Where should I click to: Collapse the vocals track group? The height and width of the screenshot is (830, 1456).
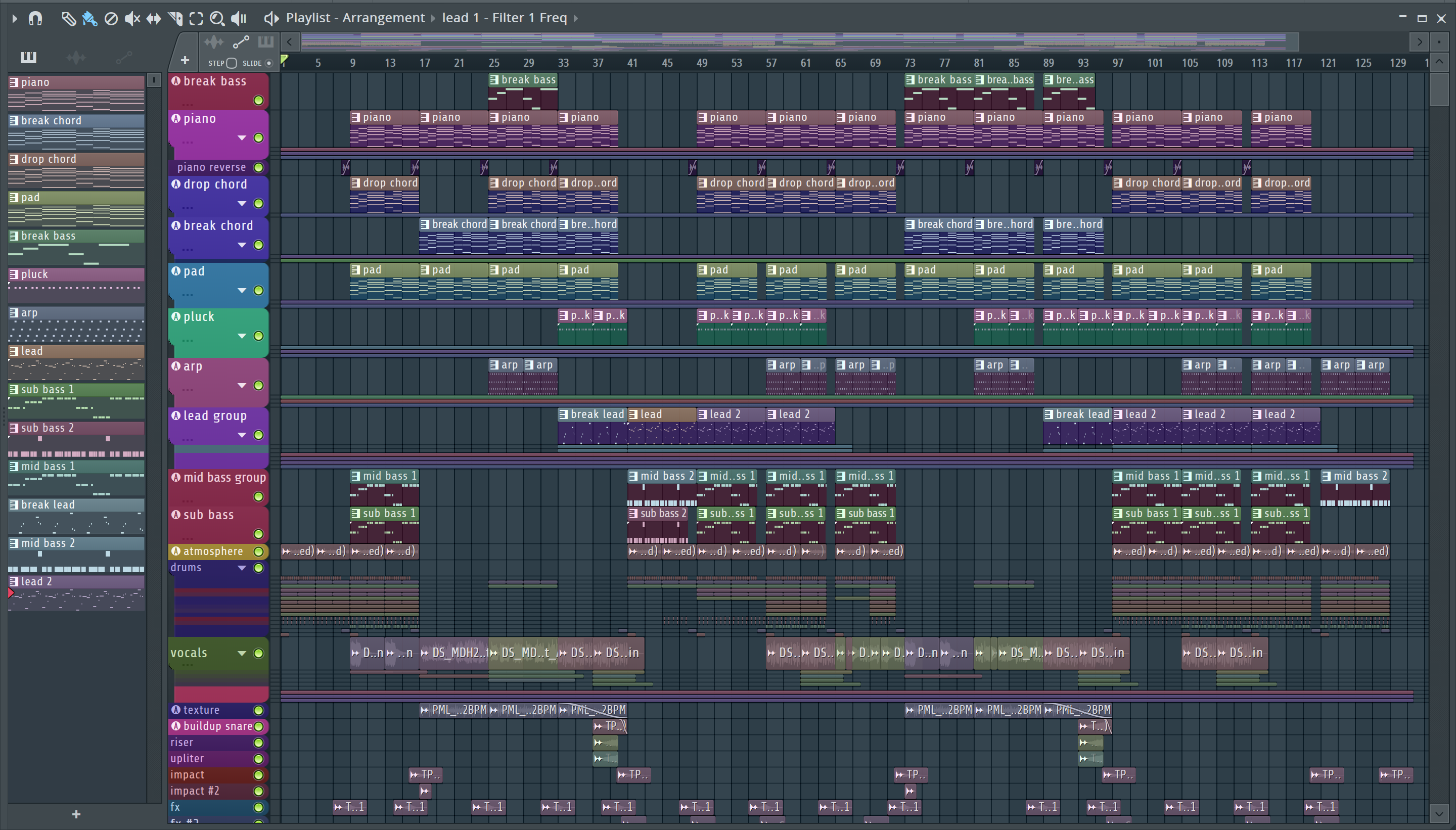tap(242, 653)
